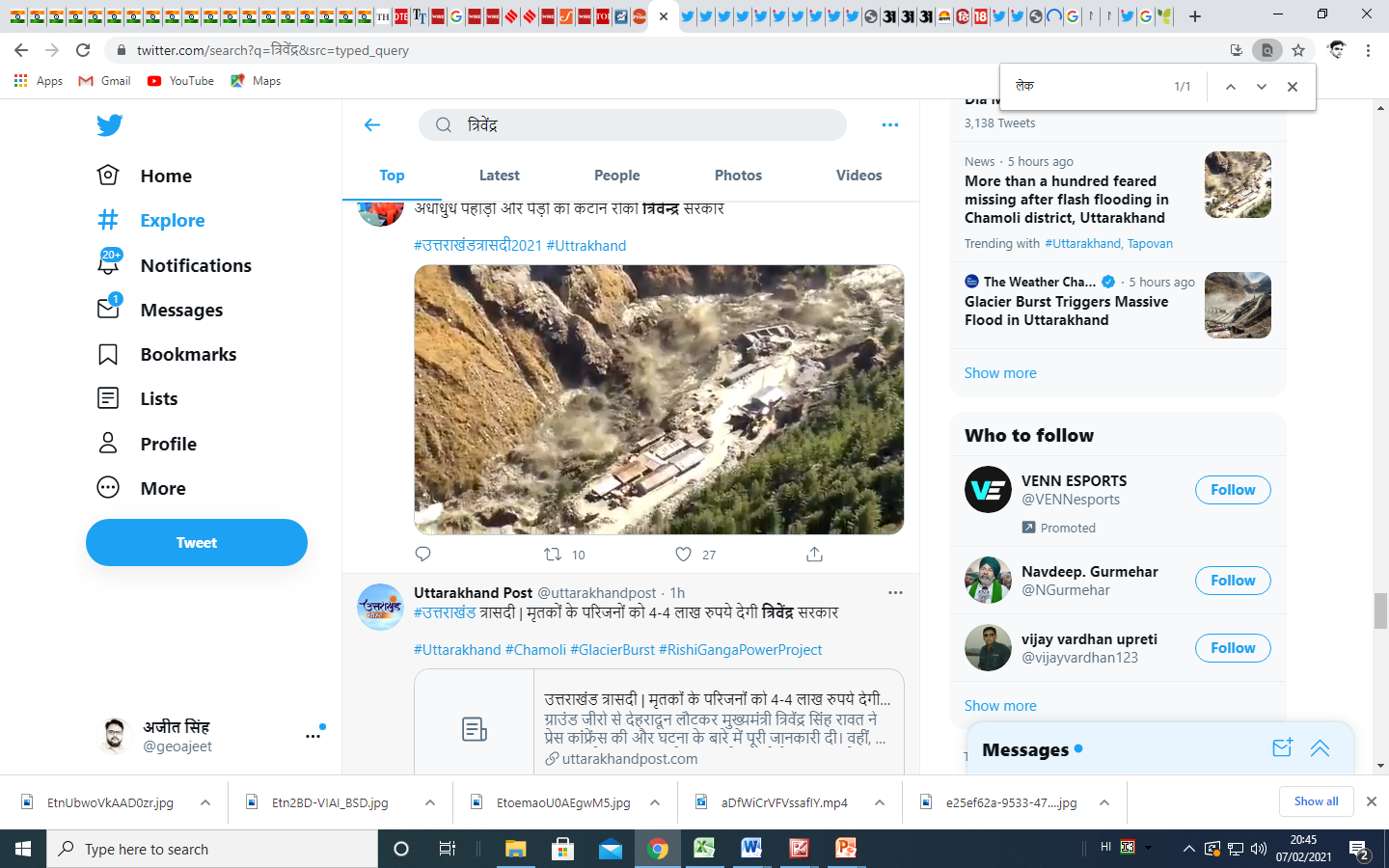
Task: Open the flood video thumbnail
Action: point(659,399)
